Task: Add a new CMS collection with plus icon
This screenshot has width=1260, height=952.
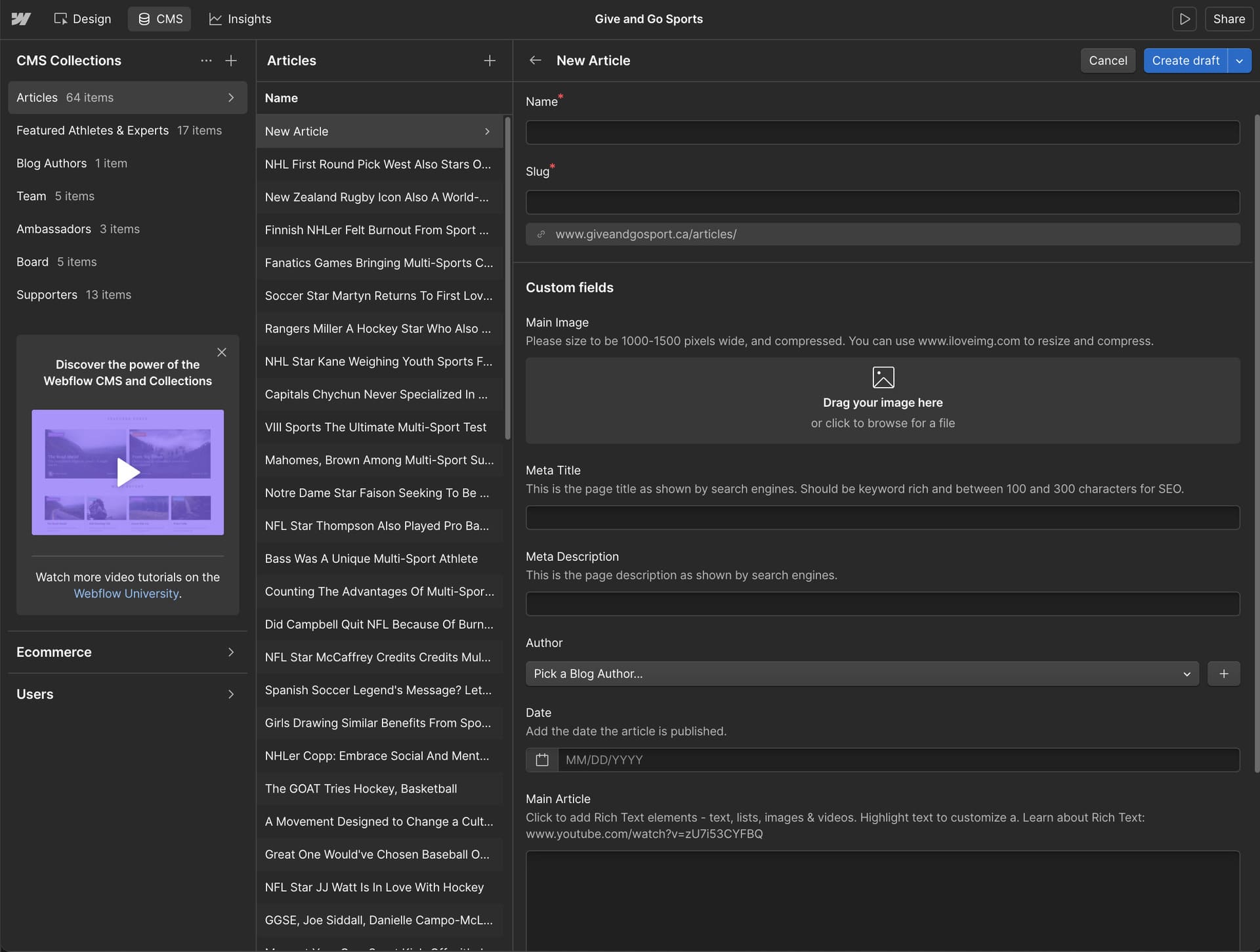Action: (x=231, y=60)
